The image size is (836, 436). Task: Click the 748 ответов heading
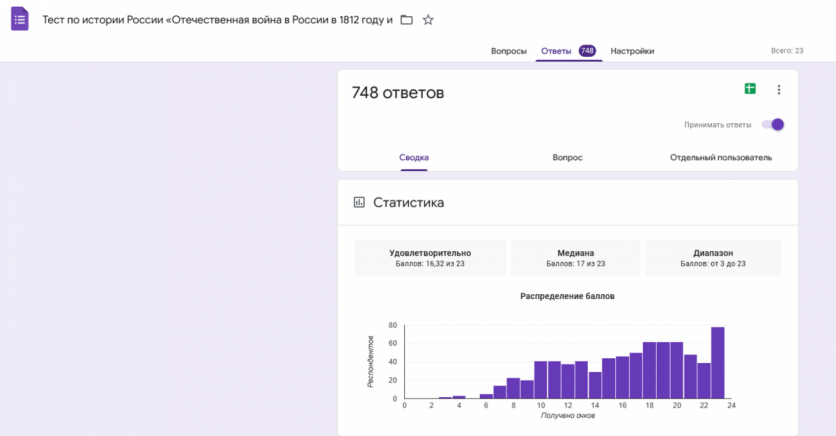pos(398,93)
